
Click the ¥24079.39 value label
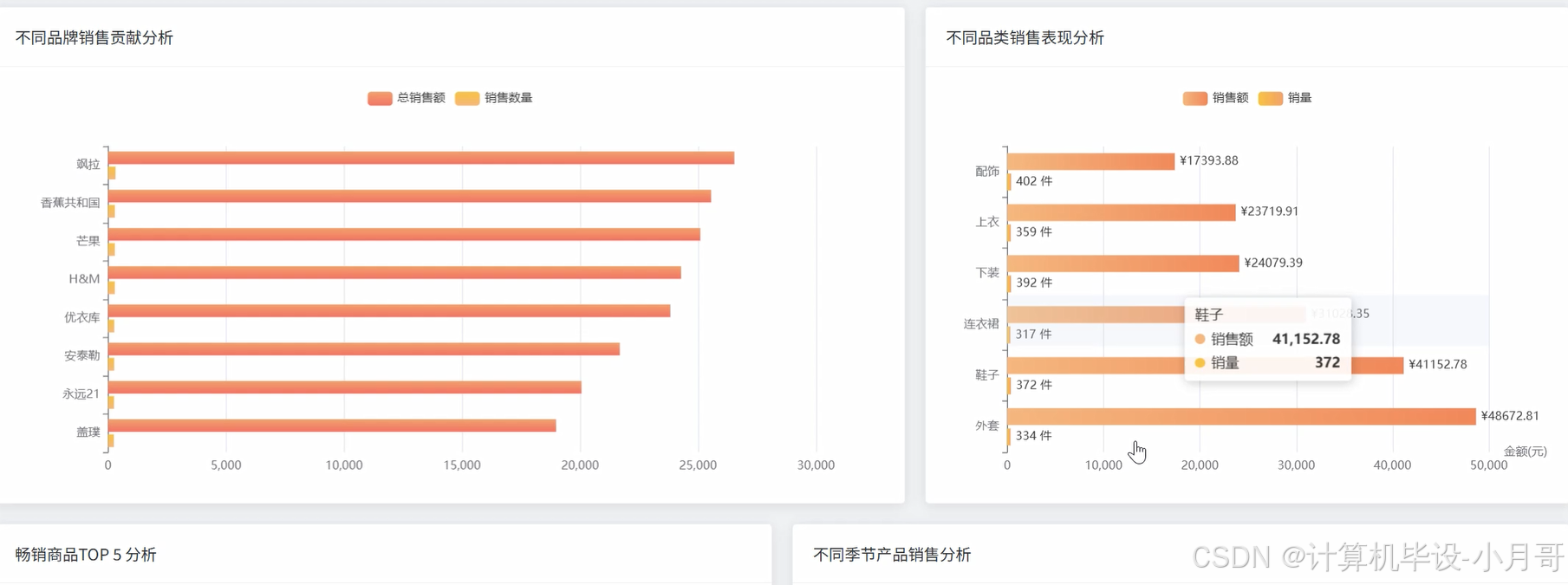[1273, 263]
